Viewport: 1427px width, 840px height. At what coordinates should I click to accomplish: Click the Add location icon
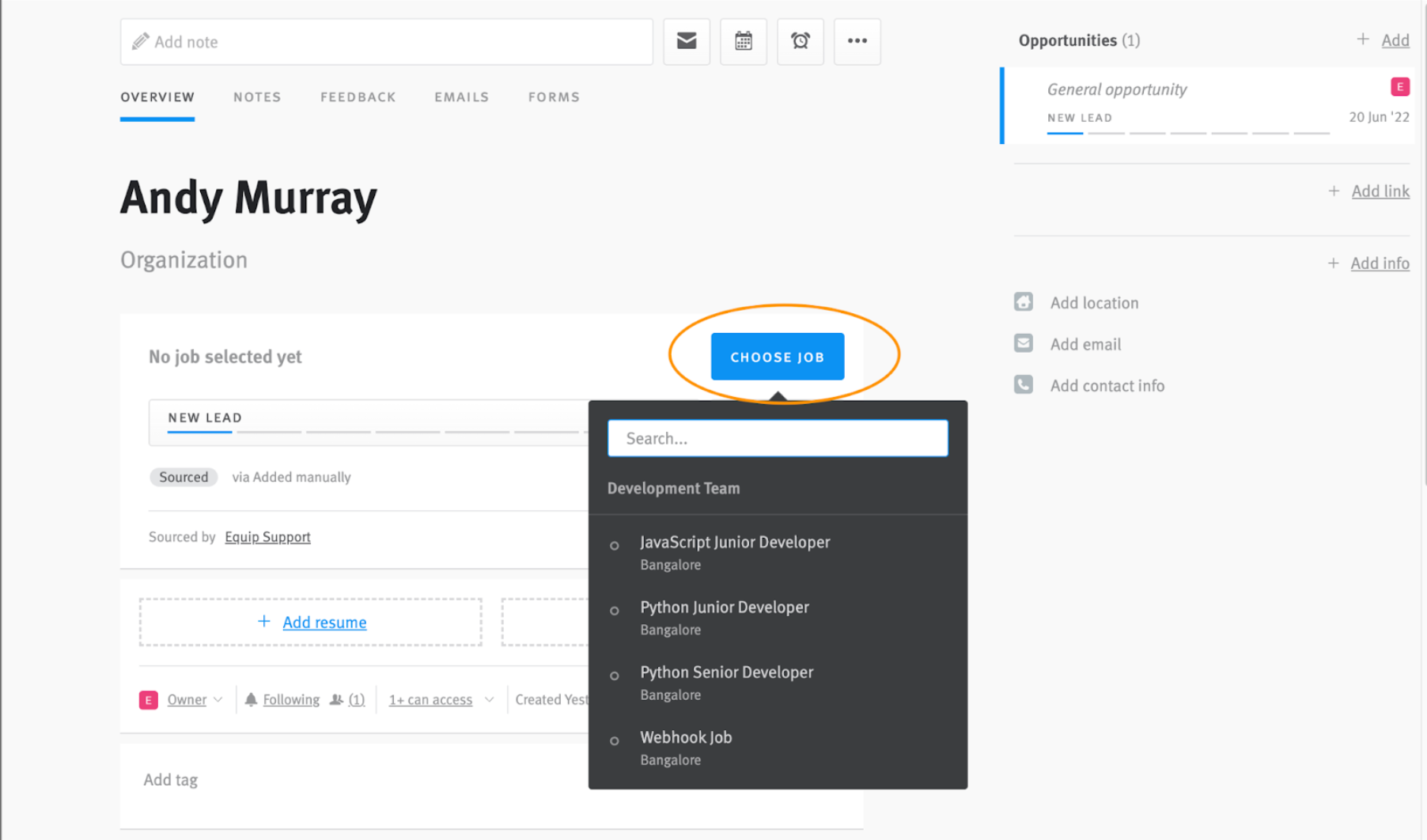(x=1023, y=301)
